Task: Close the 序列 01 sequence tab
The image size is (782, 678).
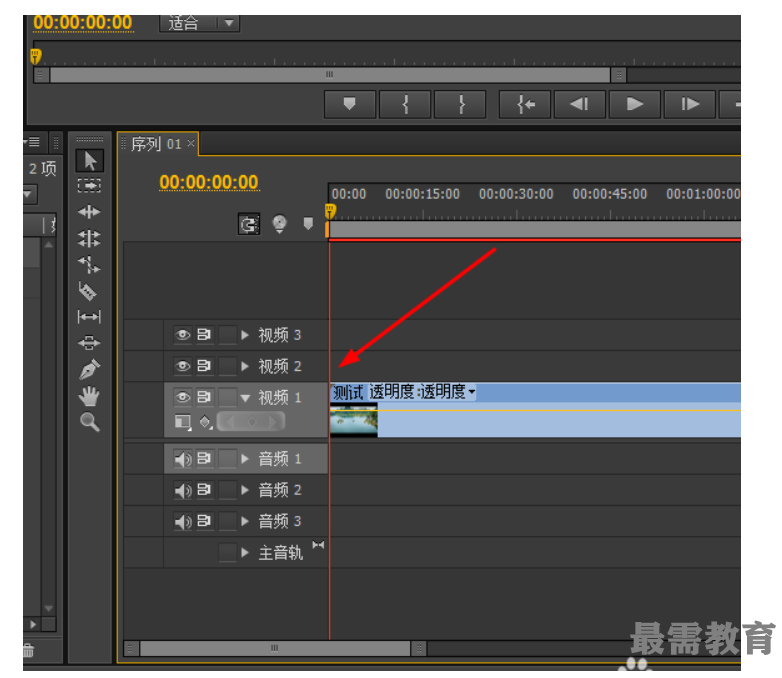Action: pyautogui.click(x=191, y=143)
